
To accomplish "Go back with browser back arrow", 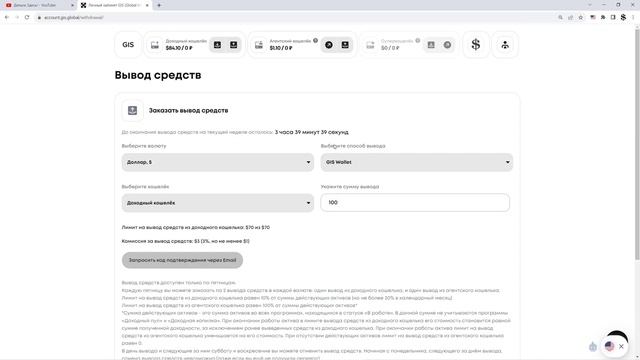I will tap(7, 17).
